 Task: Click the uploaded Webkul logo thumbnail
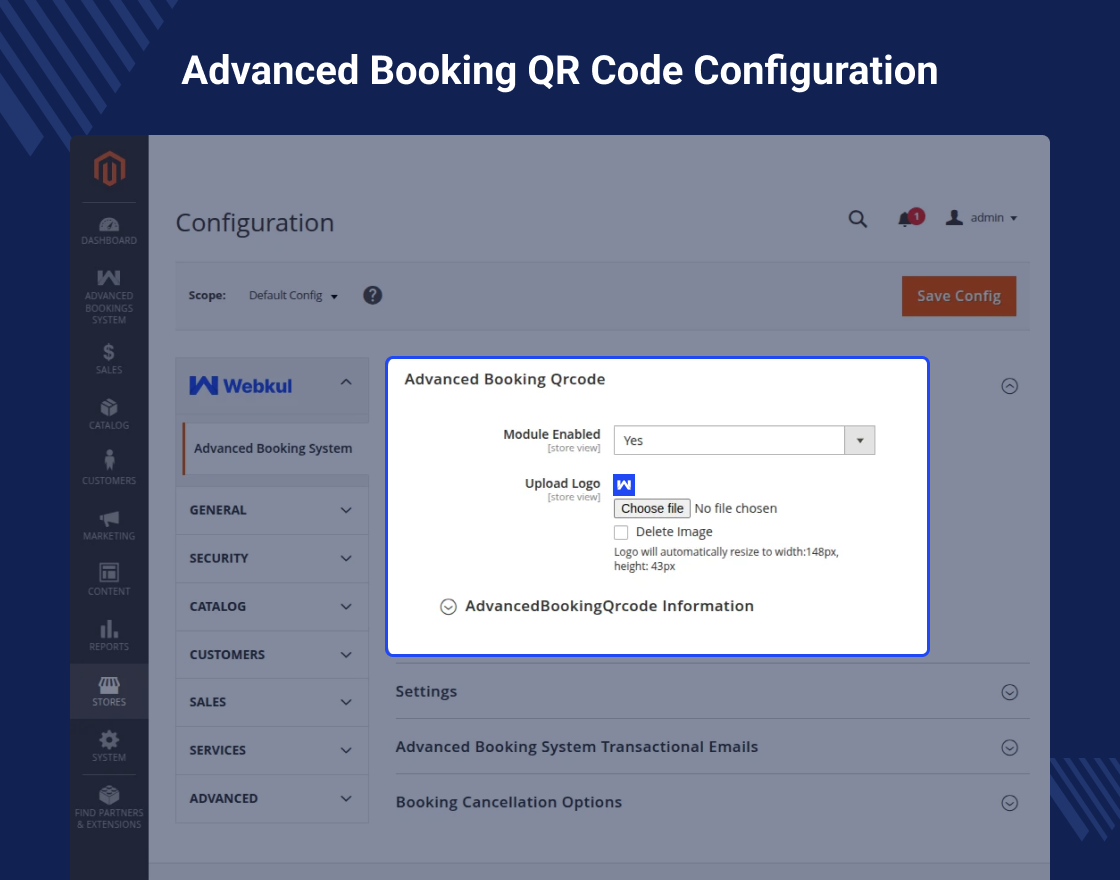point(624,485)
